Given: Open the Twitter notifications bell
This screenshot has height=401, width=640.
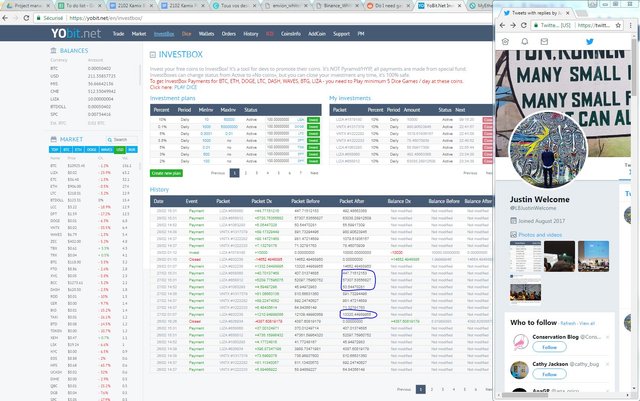Looking at the screenshot, I should pyautogui.click(x=525, y=42).
